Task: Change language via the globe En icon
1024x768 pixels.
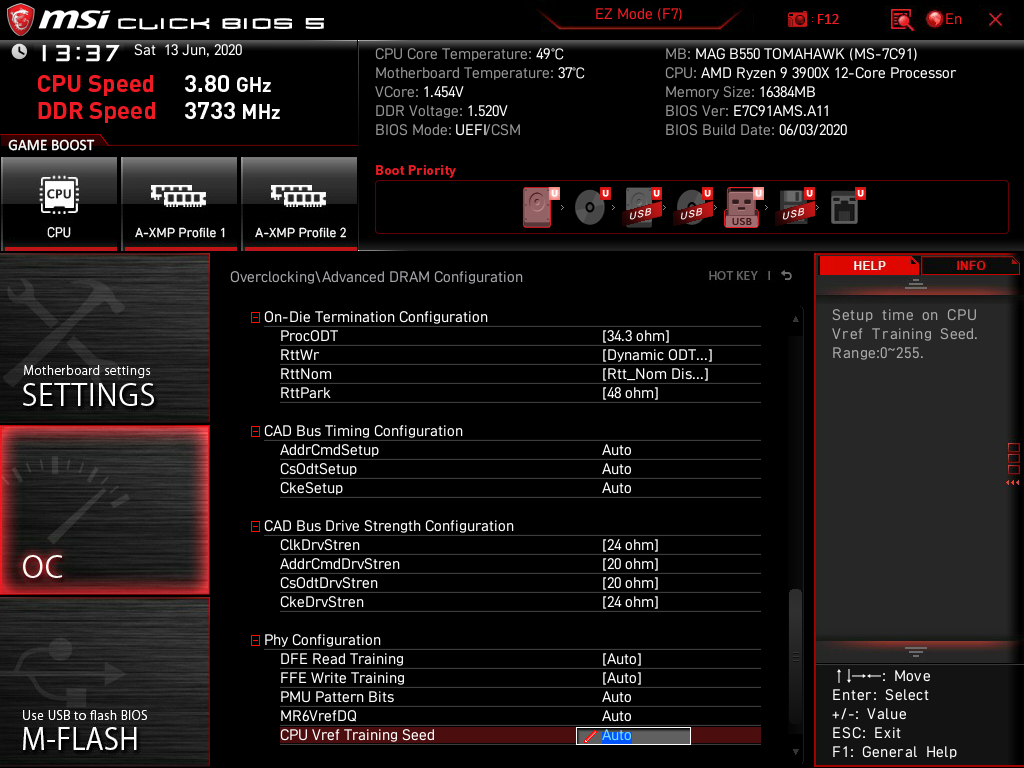Action: [x=944, y=19]
